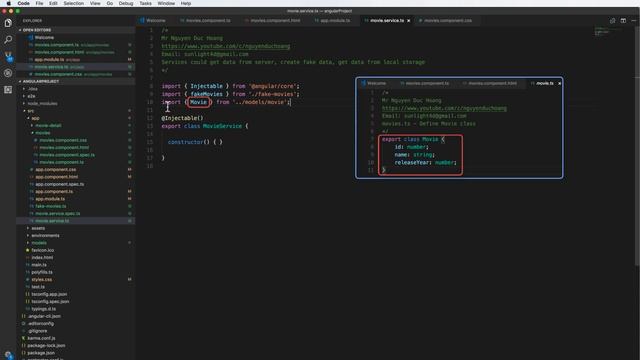Open typings.d.ts in file tree
The height and width of the screenshot is (360, 640).
coord(44,309)
